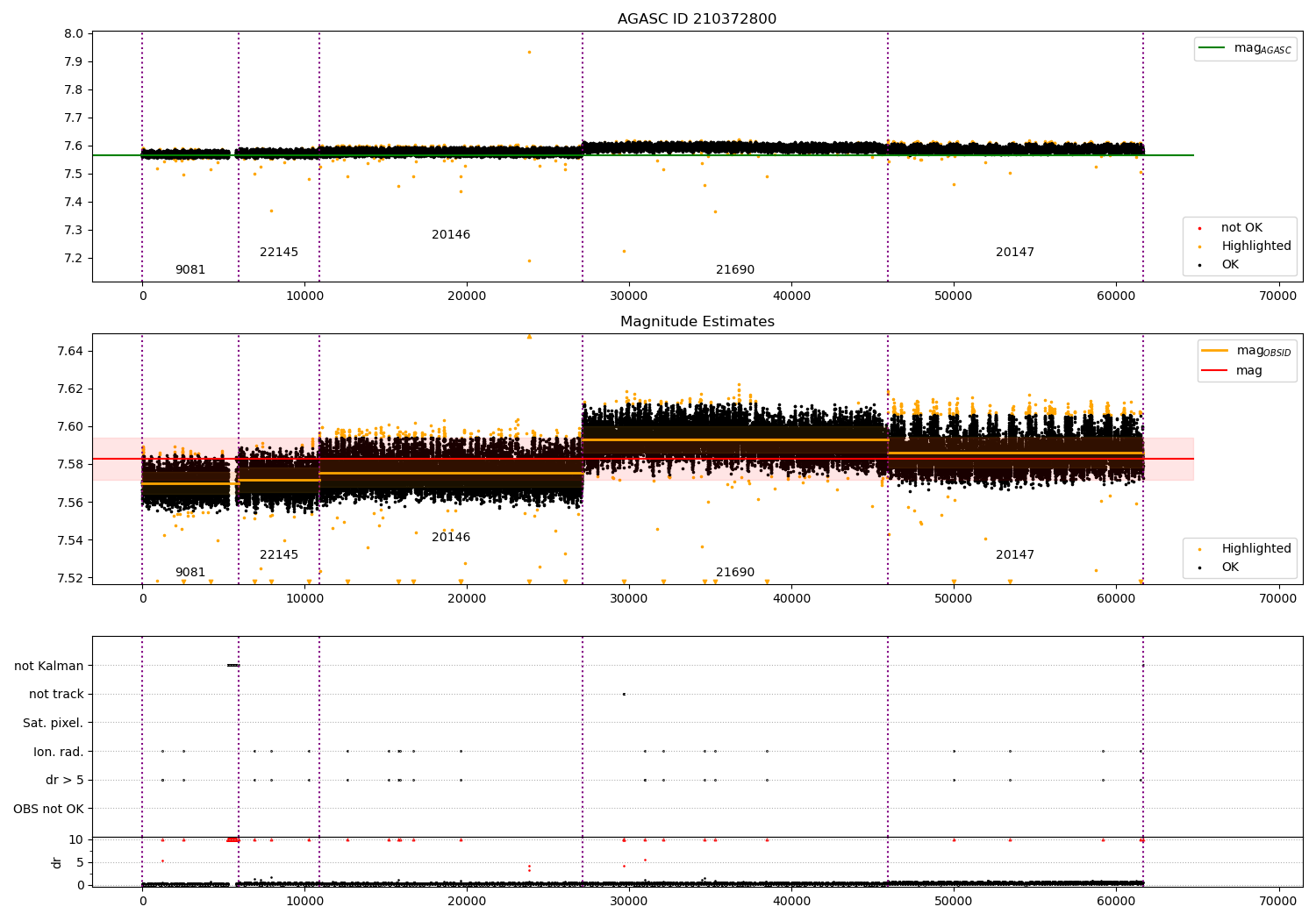1316x921 pixels.
Task: Click the 8.0 y-axis tick in top plot
Action: (75, 34)
